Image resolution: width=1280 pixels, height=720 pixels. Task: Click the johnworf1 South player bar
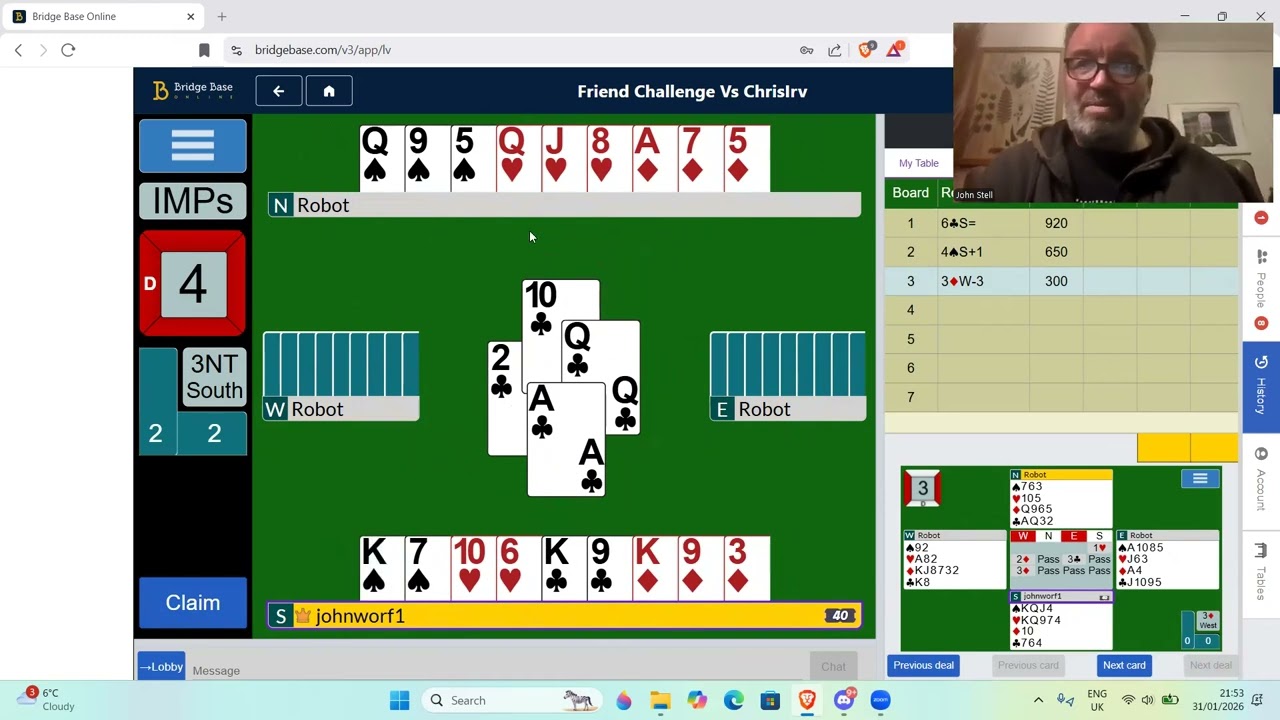(564, 616)
